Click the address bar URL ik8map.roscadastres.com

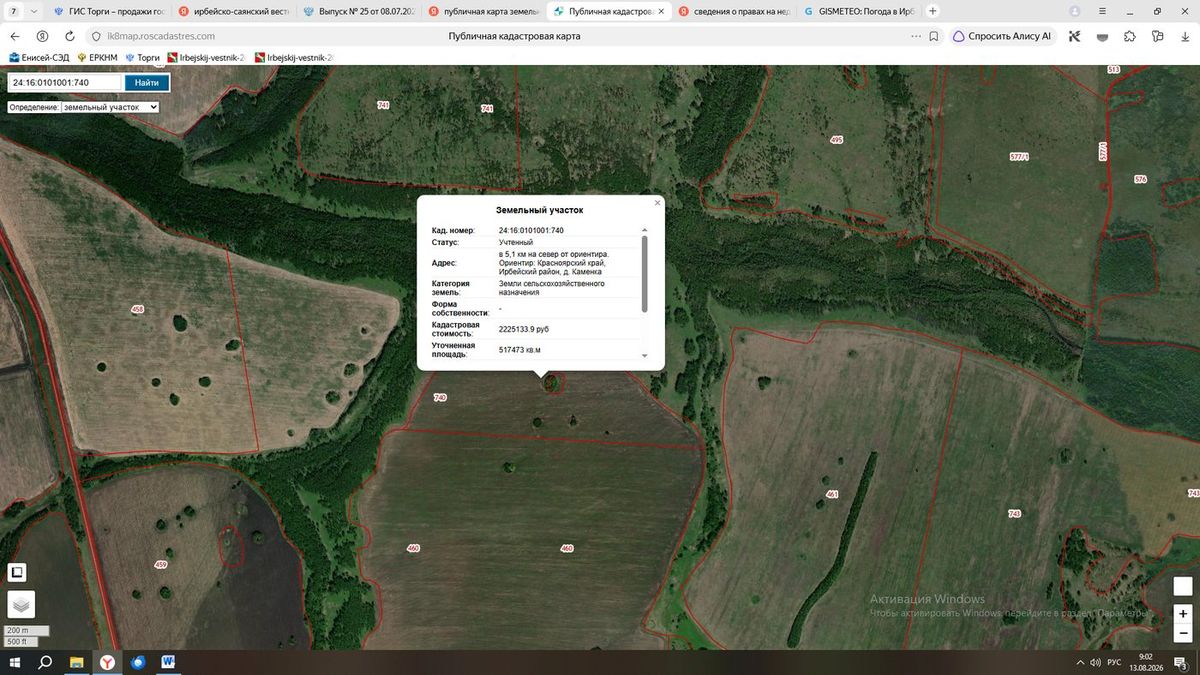pyautogui.click(x=160, y=36)
